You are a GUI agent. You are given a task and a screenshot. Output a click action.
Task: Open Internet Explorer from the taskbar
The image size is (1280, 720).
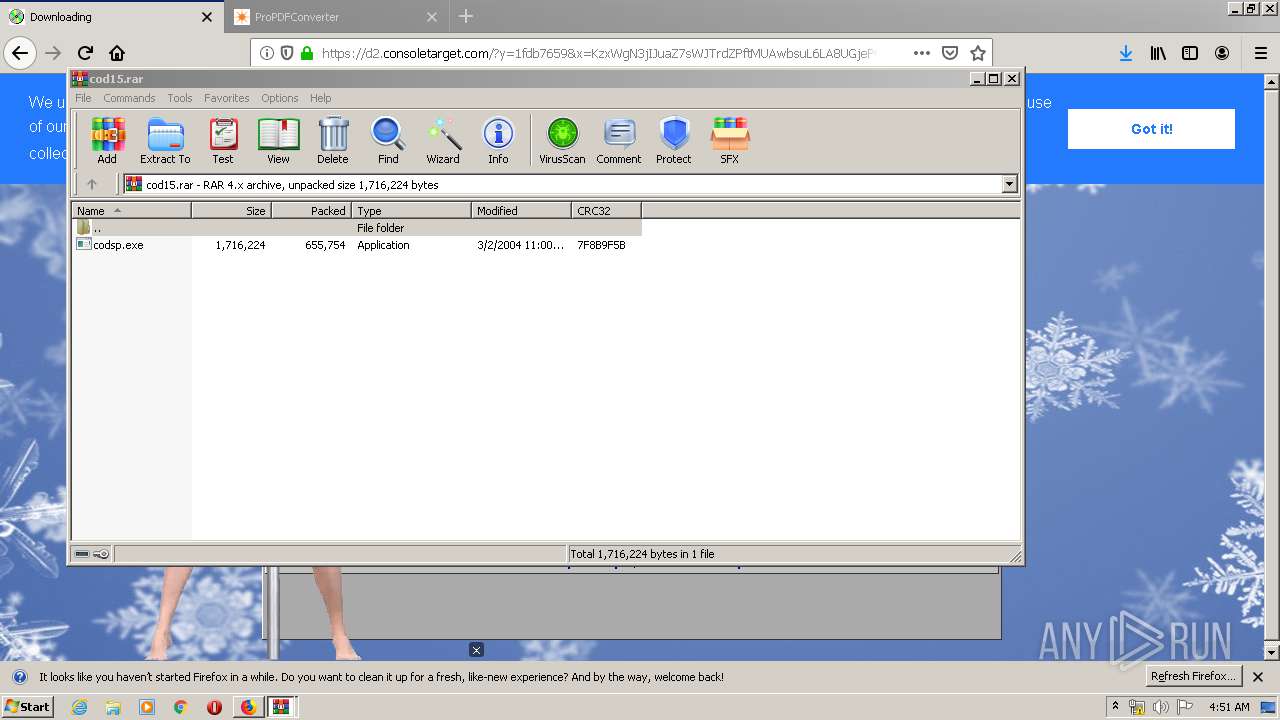(x=79, y=707)
